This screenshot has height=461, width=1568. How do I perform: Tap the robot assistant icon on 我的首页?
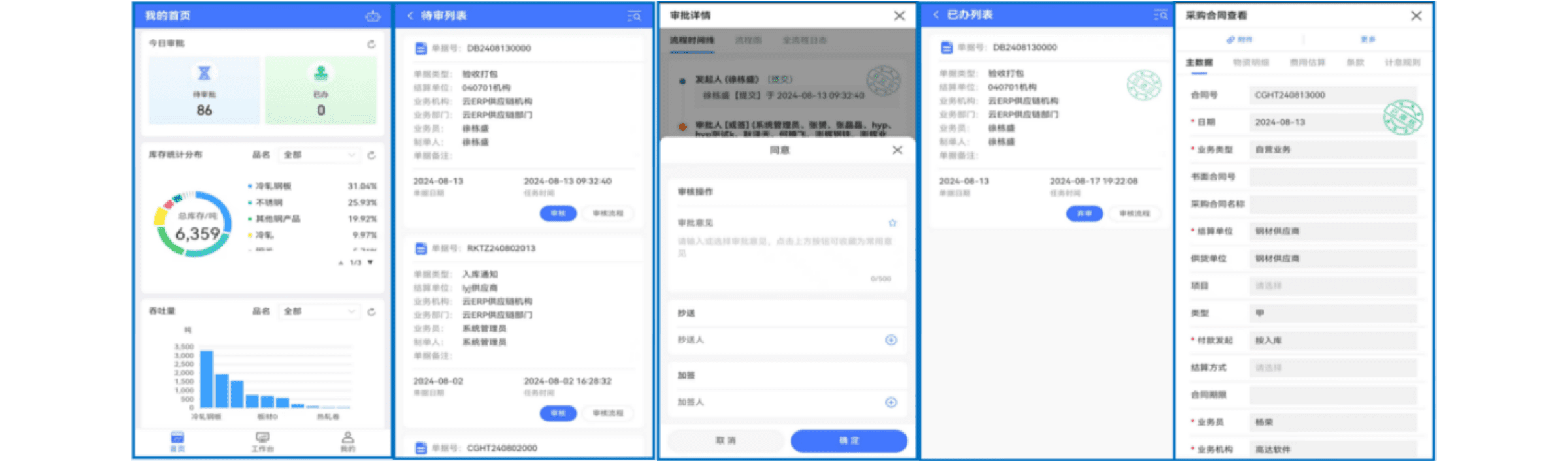click(372, 16)
